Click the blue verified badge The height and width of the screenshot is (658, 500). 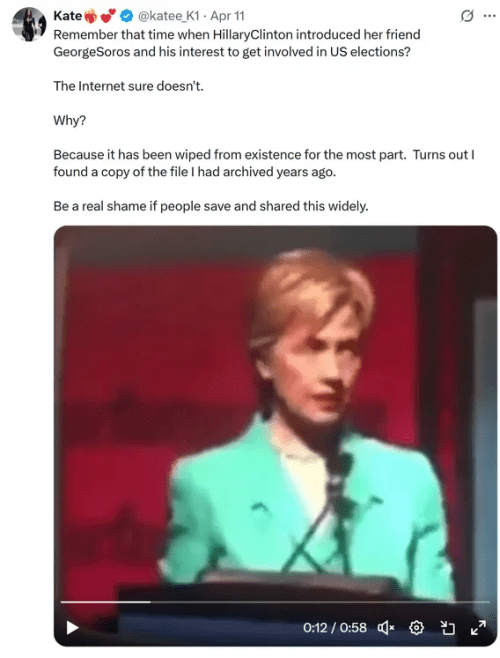pyautogui.click(x=126, y=16)
